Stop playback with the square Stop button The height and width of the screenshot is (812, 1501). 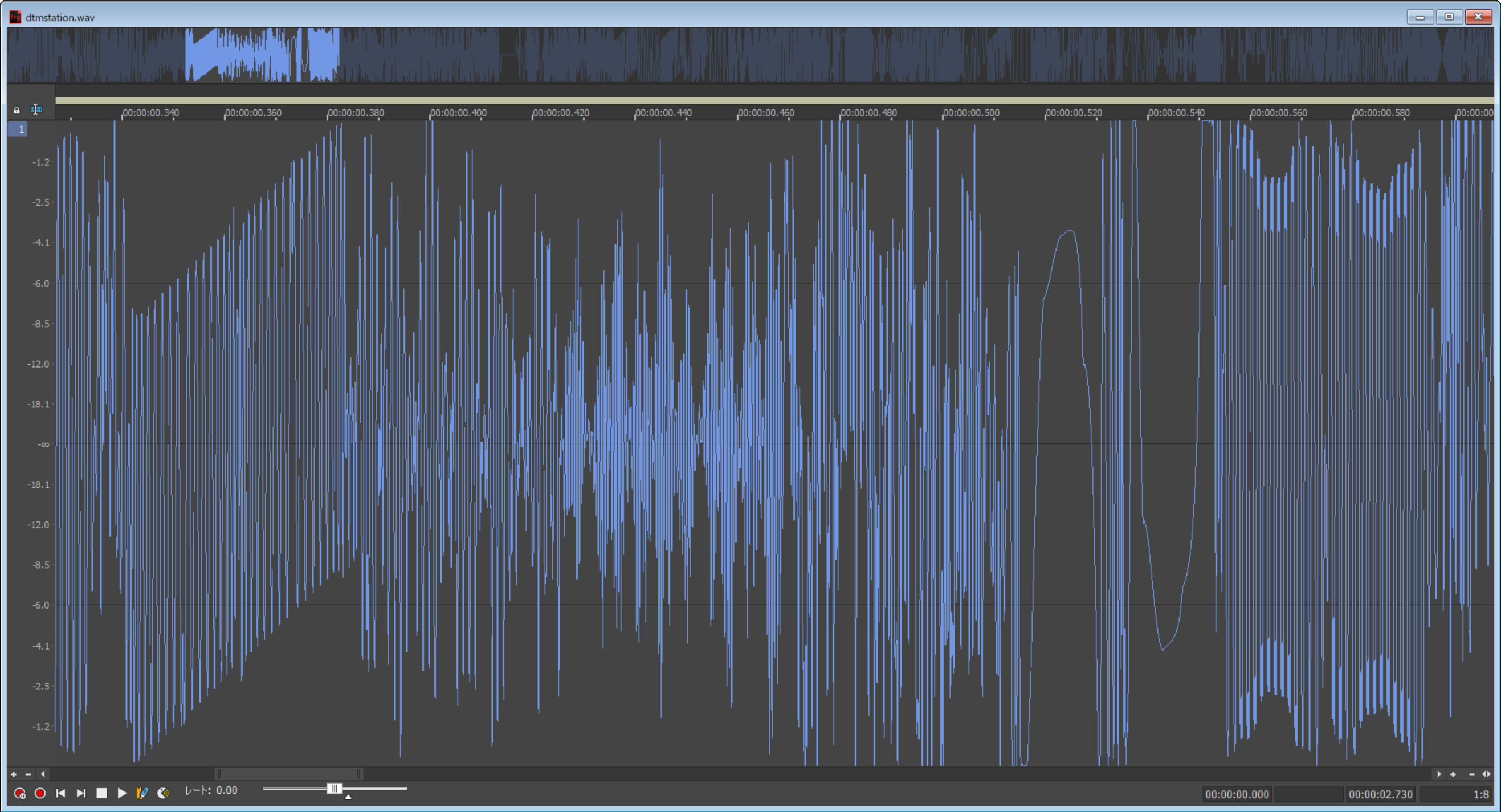pos(101,793)
